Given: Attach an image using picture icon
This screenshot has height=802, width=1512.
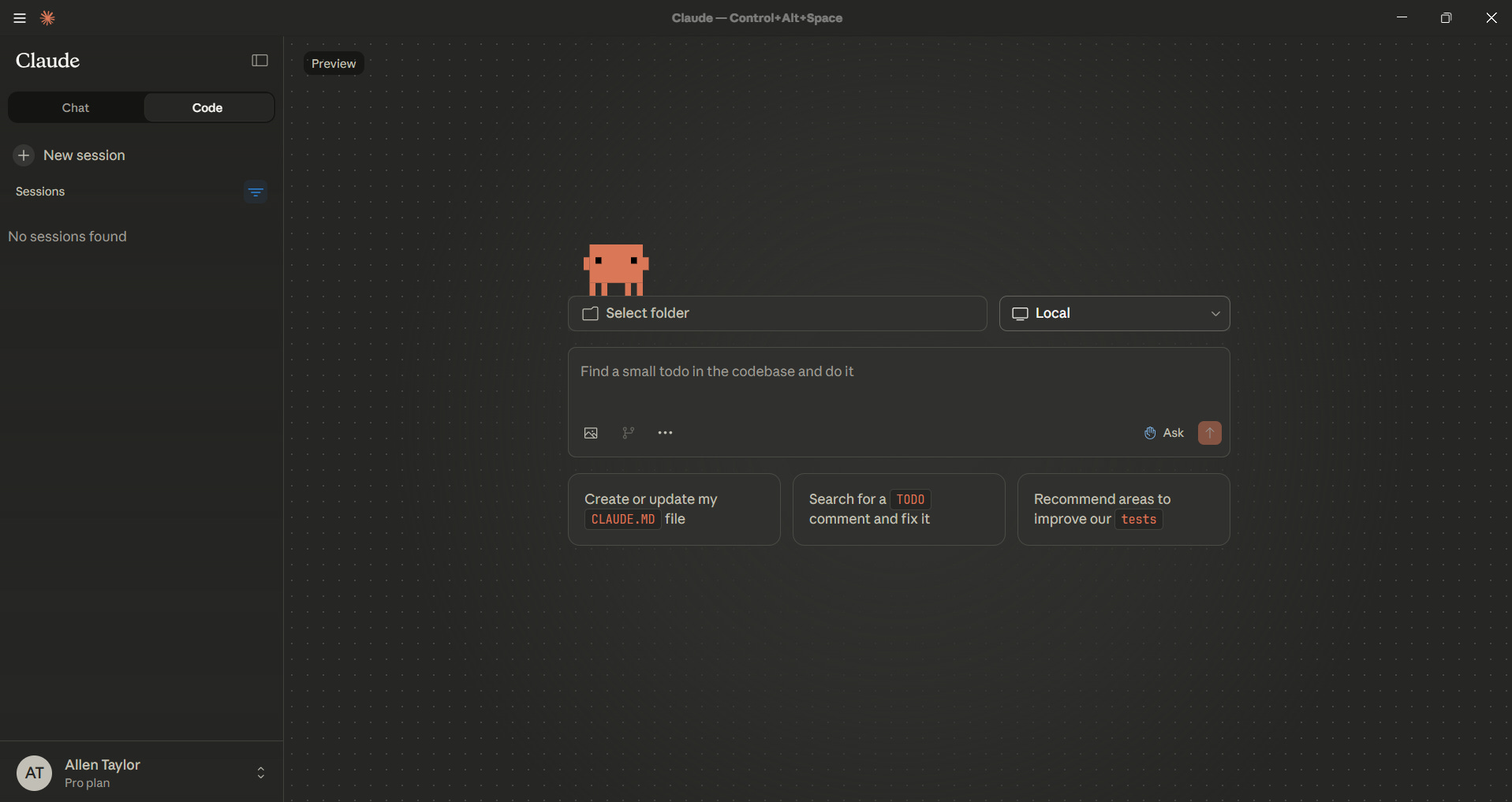Looking at the screenshot, I should pos(591,433).
